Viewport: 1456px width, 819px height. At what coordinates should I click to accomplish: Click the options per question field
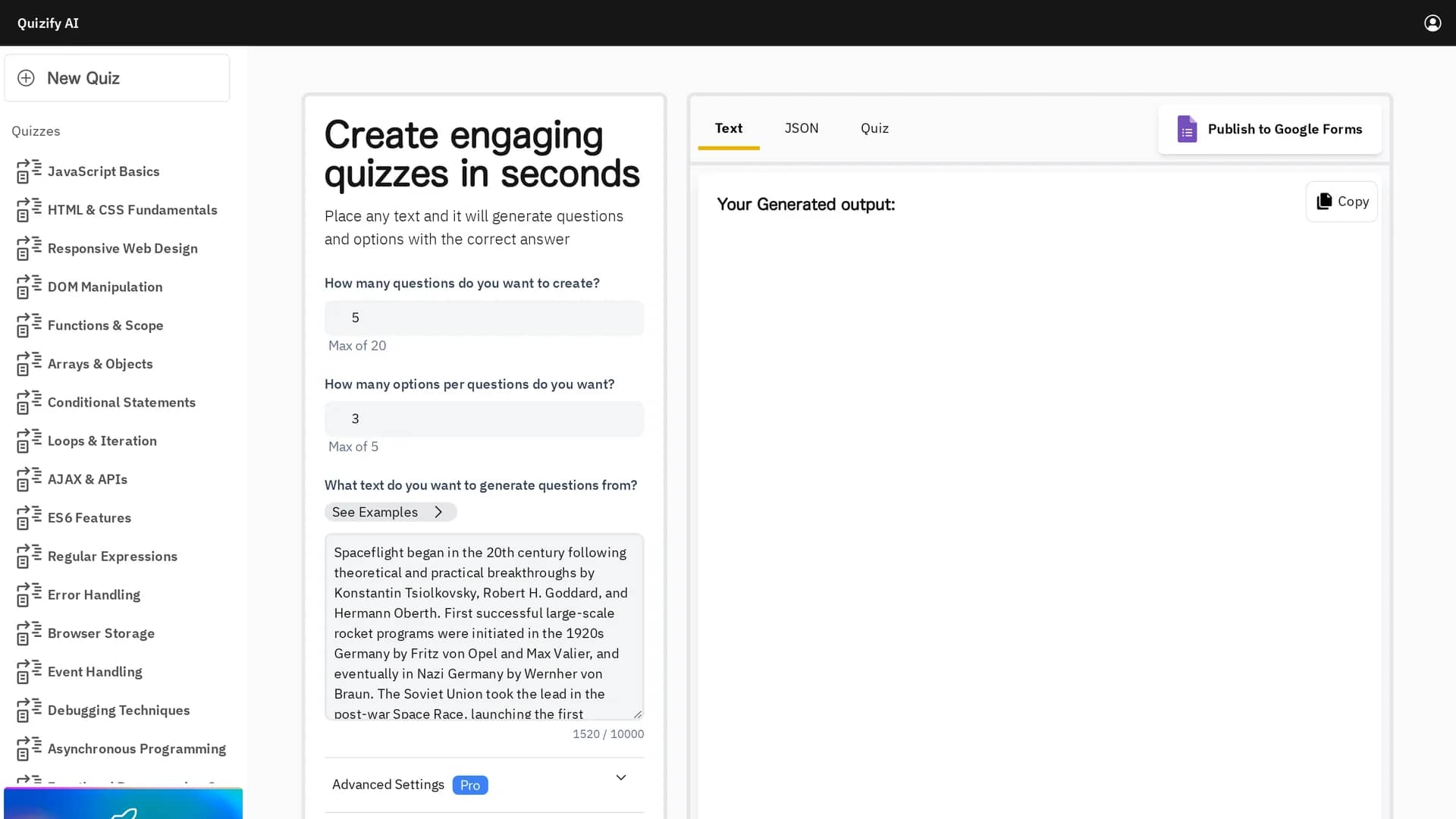coord(484,419)
